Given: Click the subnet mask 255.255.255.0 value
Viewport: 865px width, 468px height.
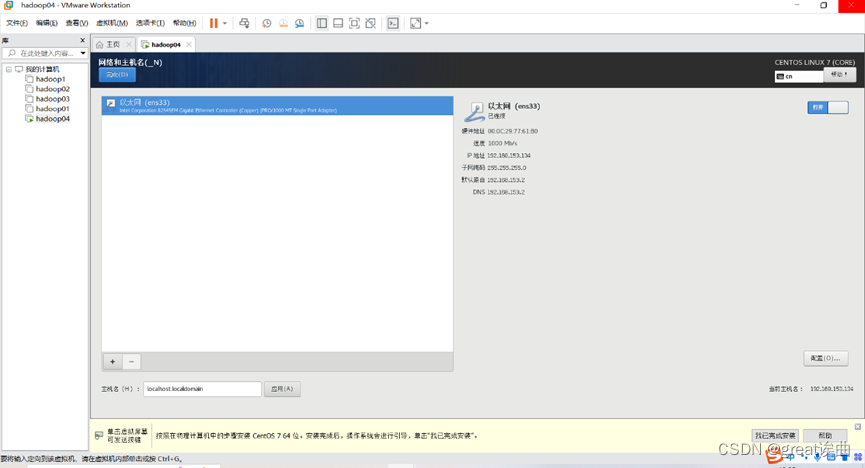Looking at the screenshot, I should [x=506, y=168].
